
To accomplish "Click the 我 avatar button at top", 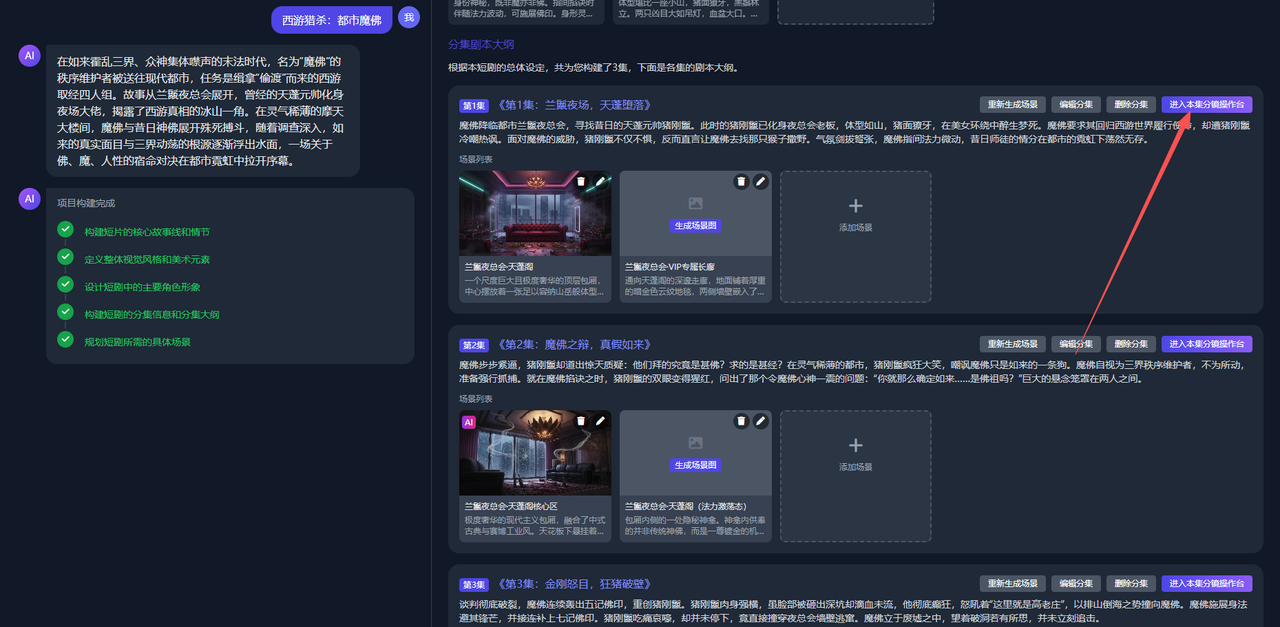I will (409, 17).
